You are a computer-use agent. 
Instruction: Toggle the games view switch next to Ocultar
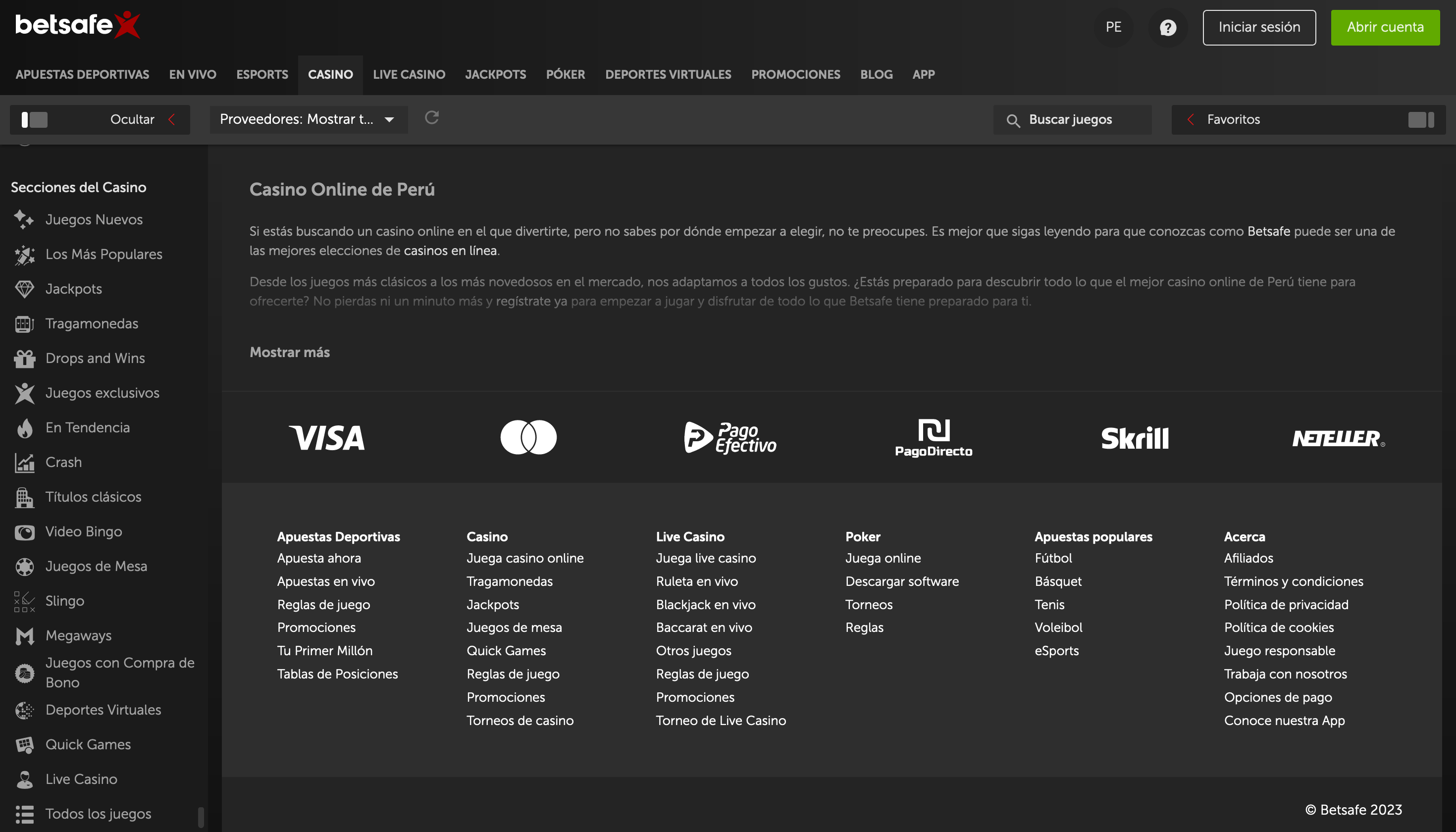pos(34,119)
